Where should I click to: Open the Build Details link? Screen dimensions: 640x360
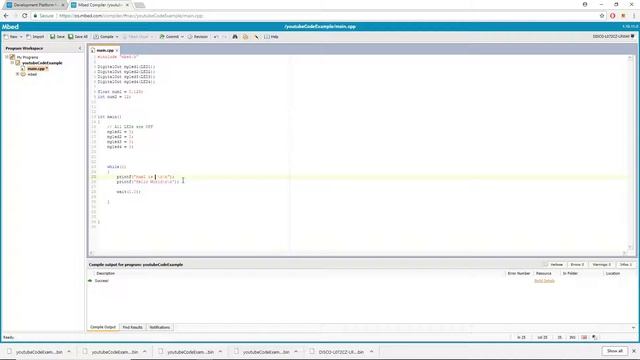(x=544, y=281)
